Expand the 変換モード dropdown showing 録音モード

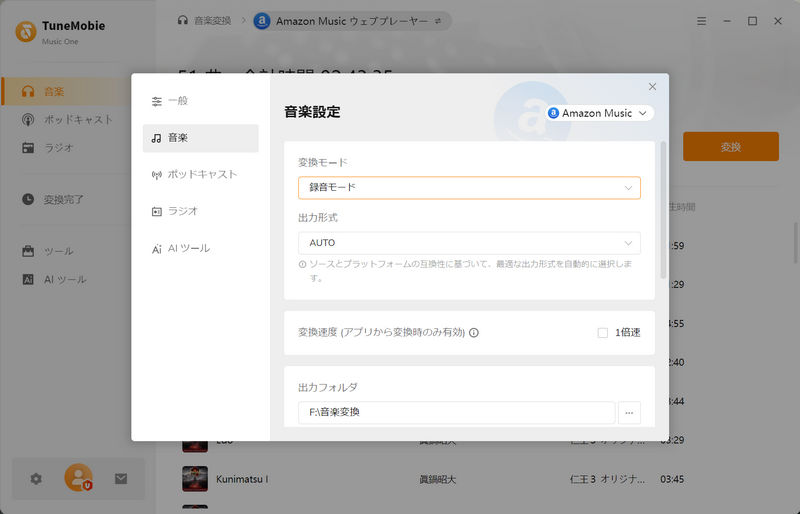[x=469, y=188]
